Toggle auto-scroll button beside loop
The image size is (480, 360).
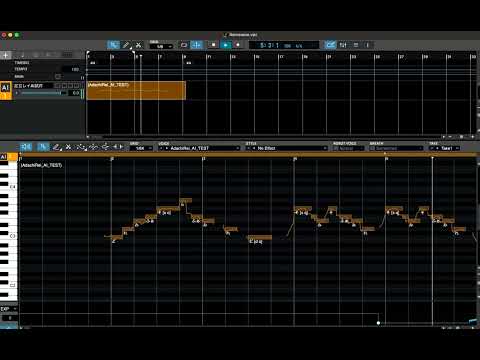click(196, 45)
